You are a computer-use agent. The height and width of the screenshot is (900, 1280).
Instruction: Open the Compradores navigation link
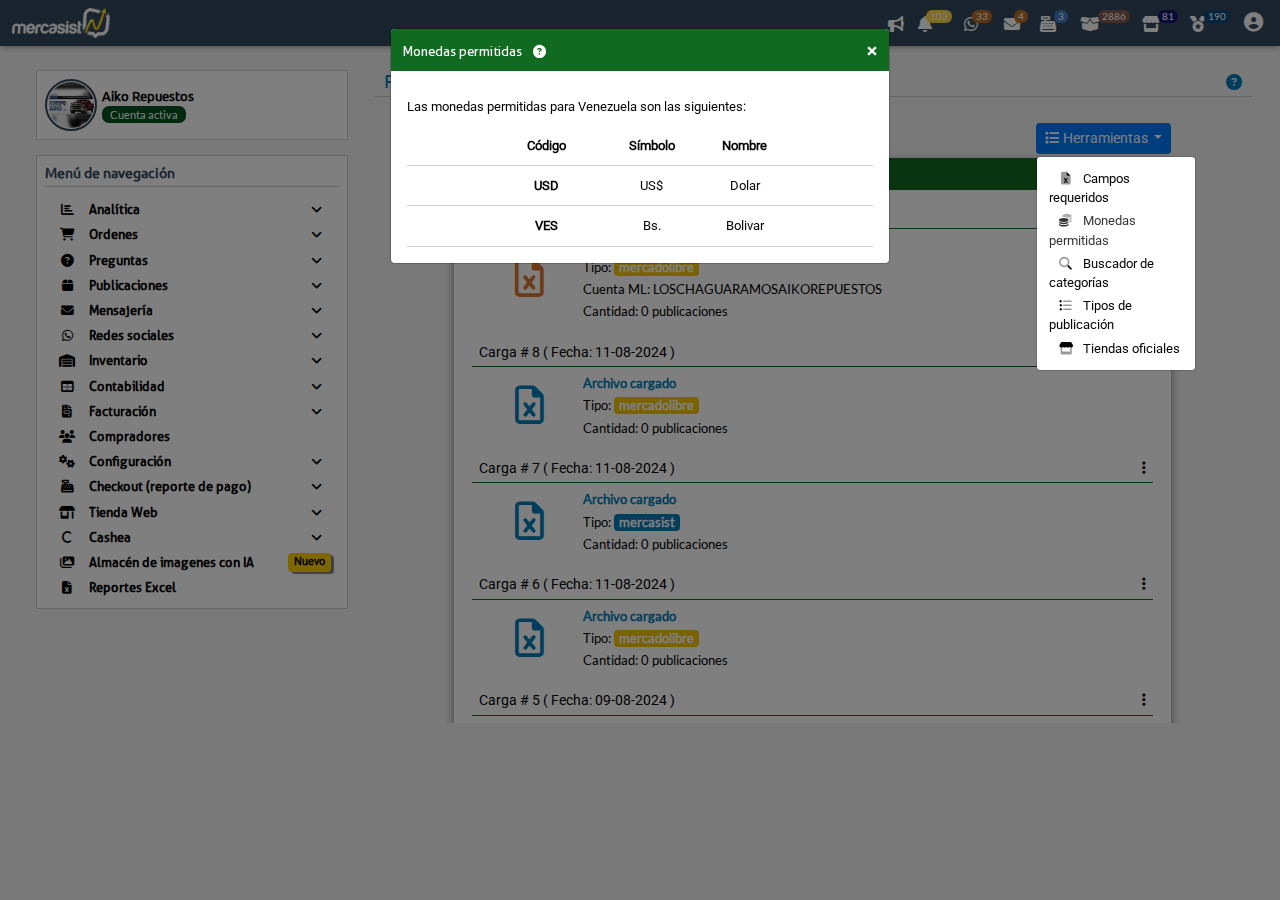coord(129,437)
